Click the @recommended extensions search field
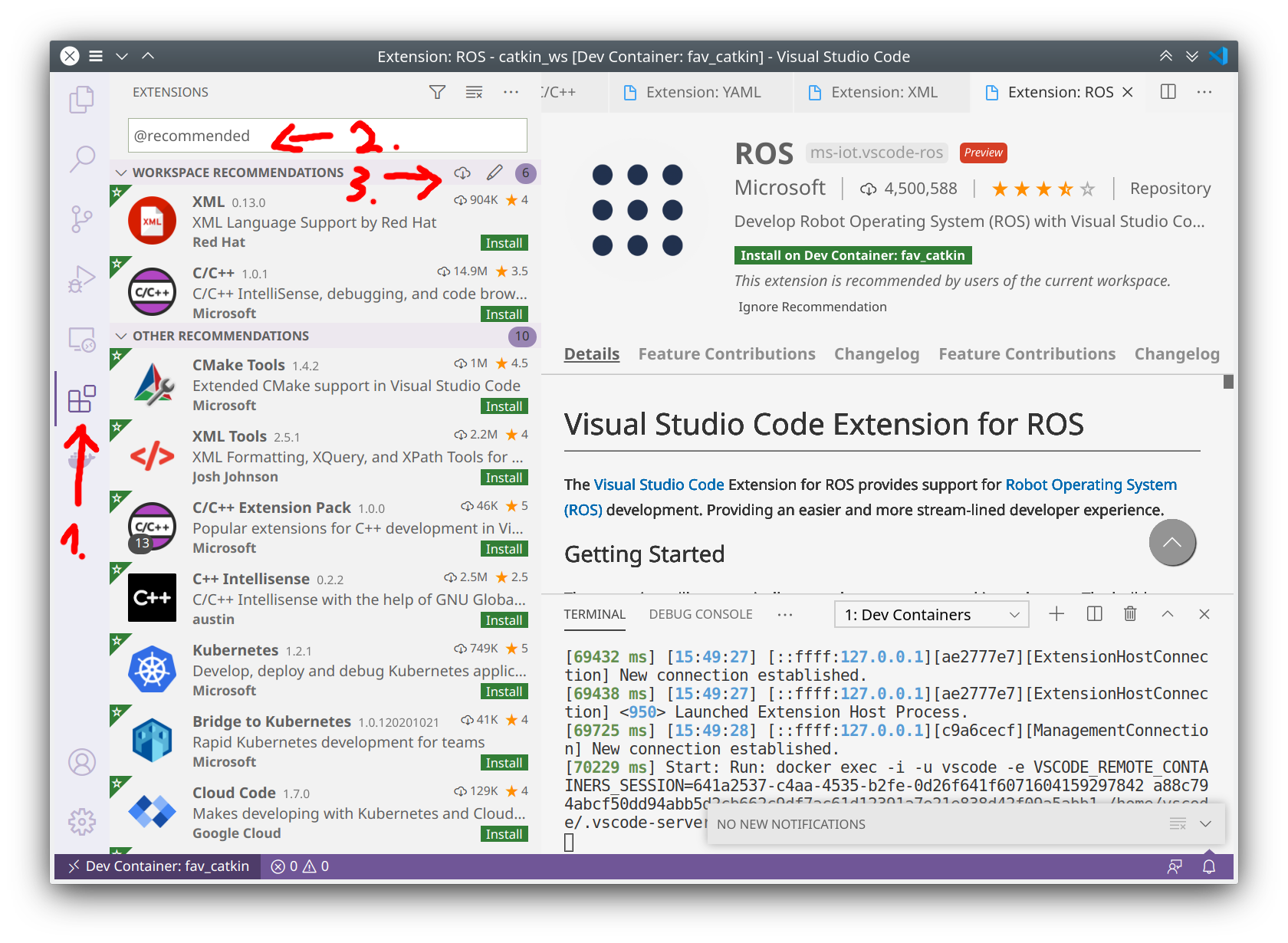 [x=327, y=136]
